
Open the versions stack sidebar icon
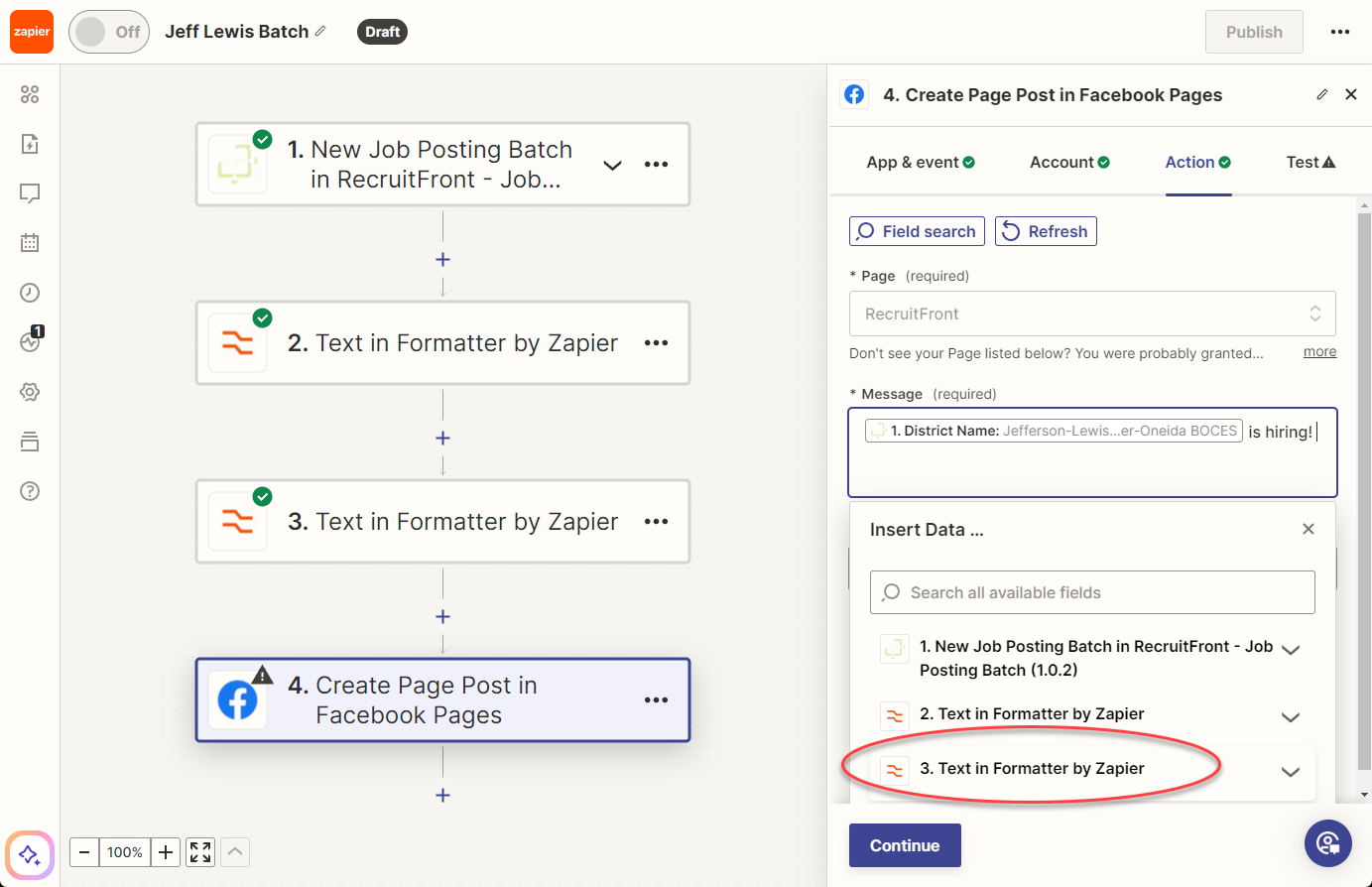30,442
